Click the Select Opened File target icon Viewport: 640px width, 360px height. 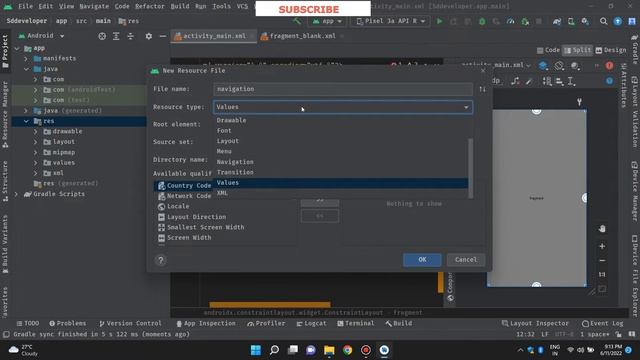pos(102,36)
